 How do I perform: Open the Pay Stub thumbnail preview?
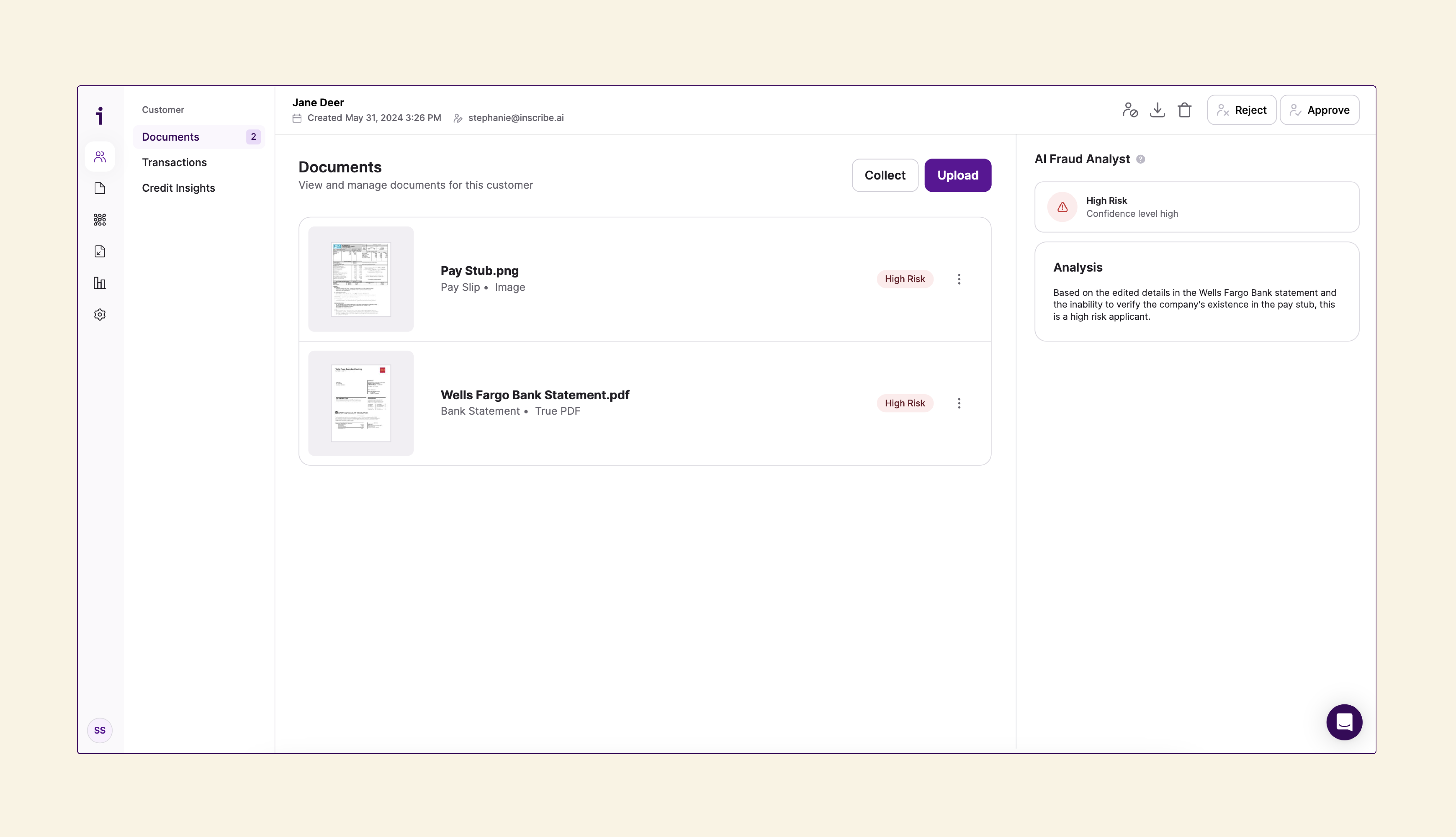point(361,279)
